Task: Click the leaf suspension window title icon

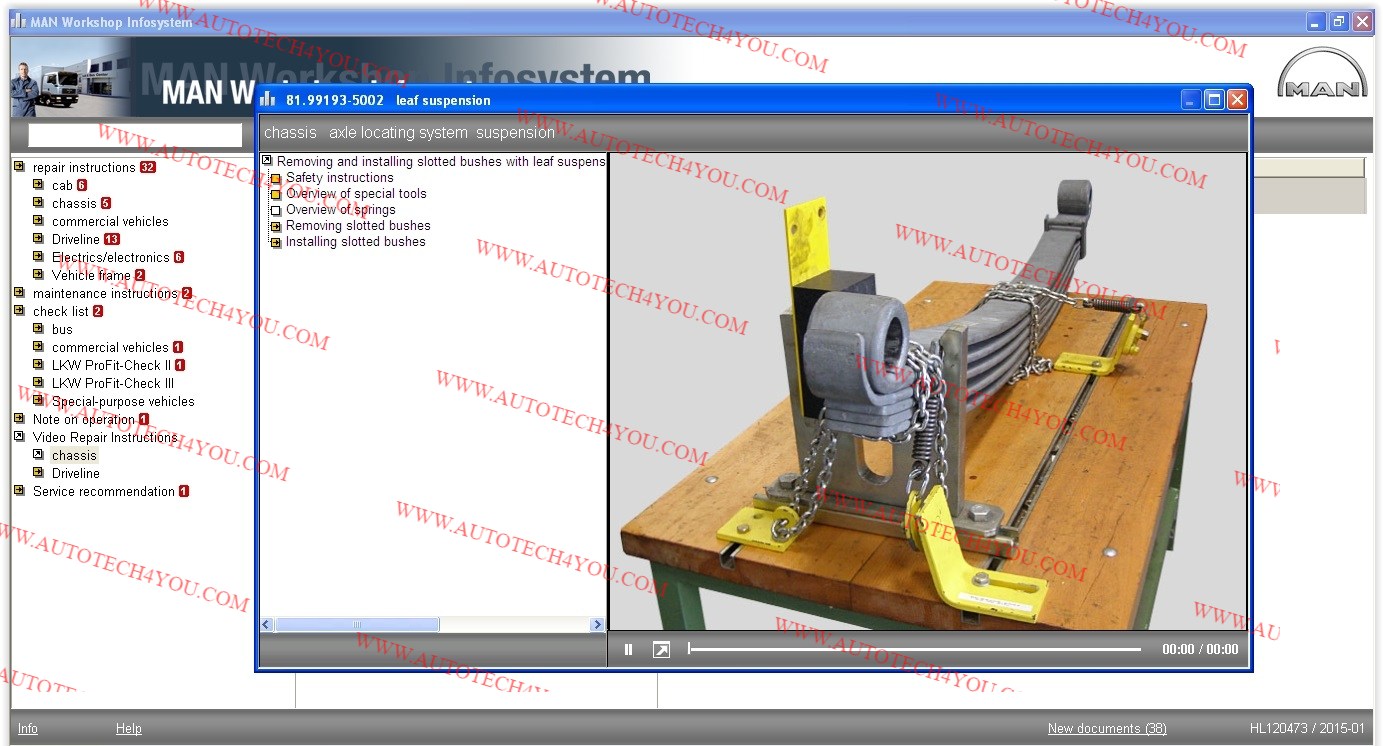Action: point(268,100)
